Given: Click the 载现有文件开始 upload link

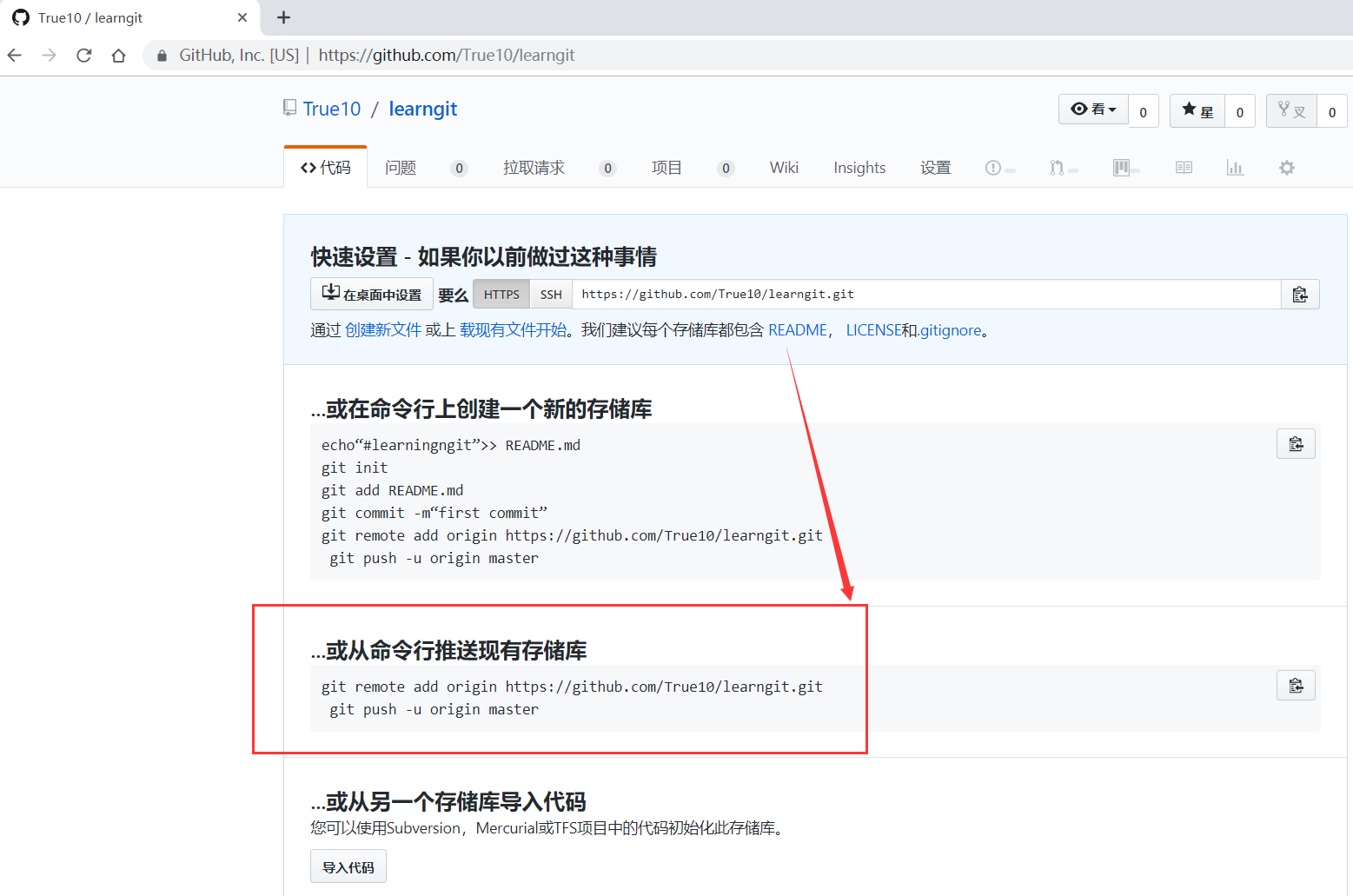Looking at the screenshot, I should pyautogui.click(x=514, y=330).
